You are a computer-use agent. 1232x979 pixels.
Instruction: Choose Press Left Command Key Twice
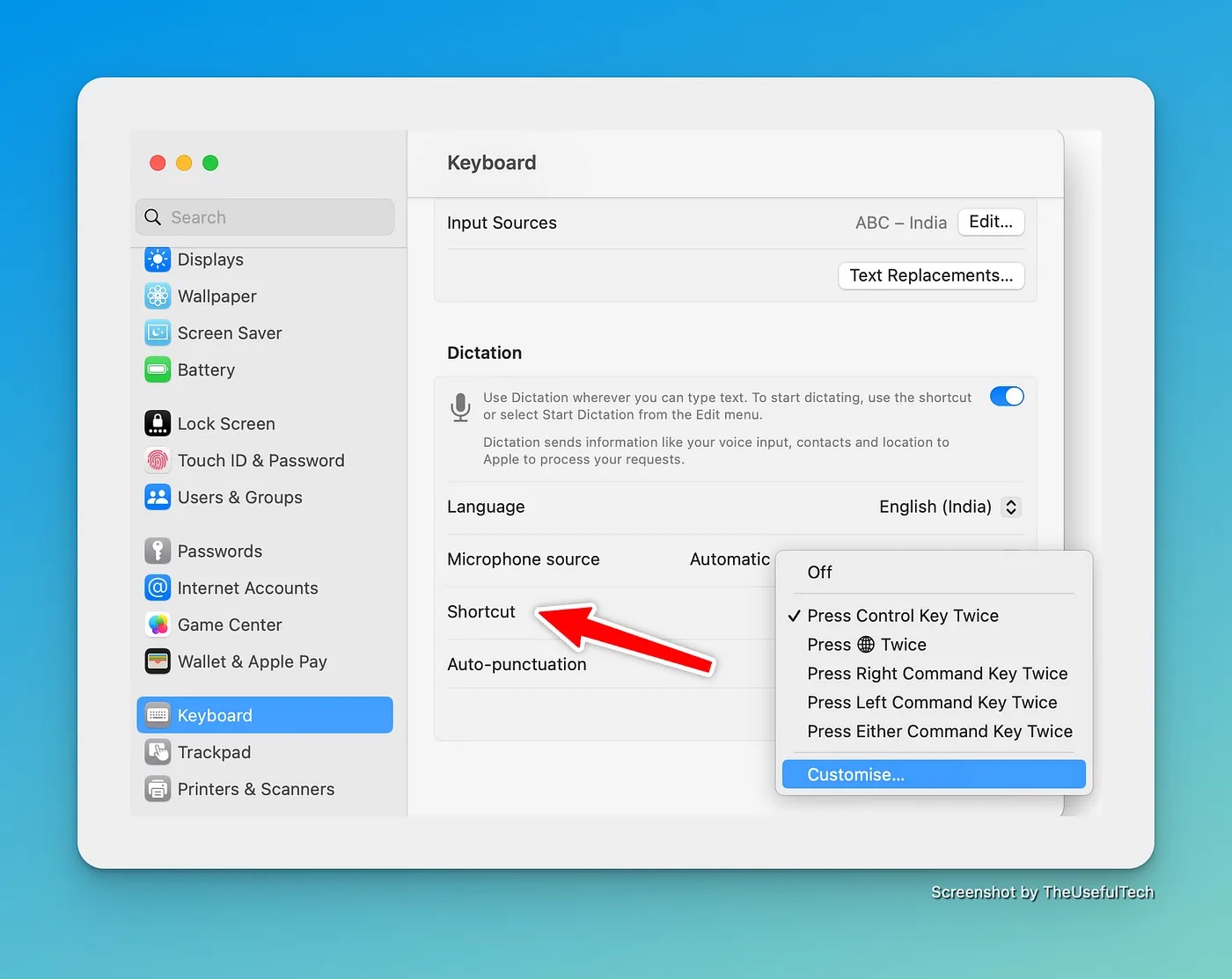(934, 703)
